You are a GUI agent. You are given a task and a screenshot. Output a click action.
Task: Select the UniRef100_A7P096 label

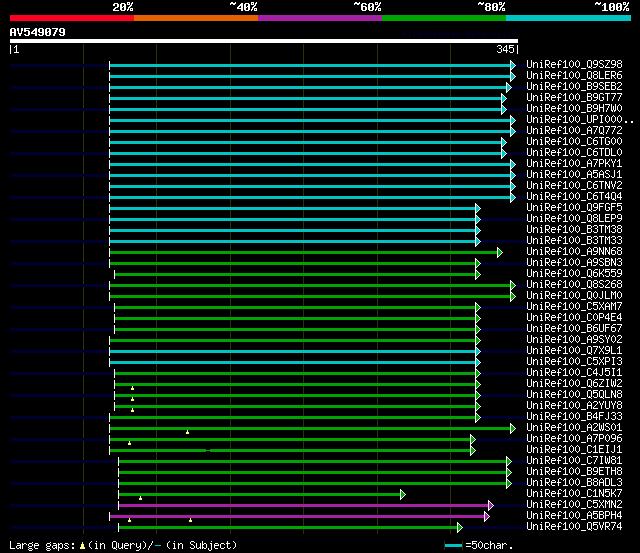click(x=574, y=439)
